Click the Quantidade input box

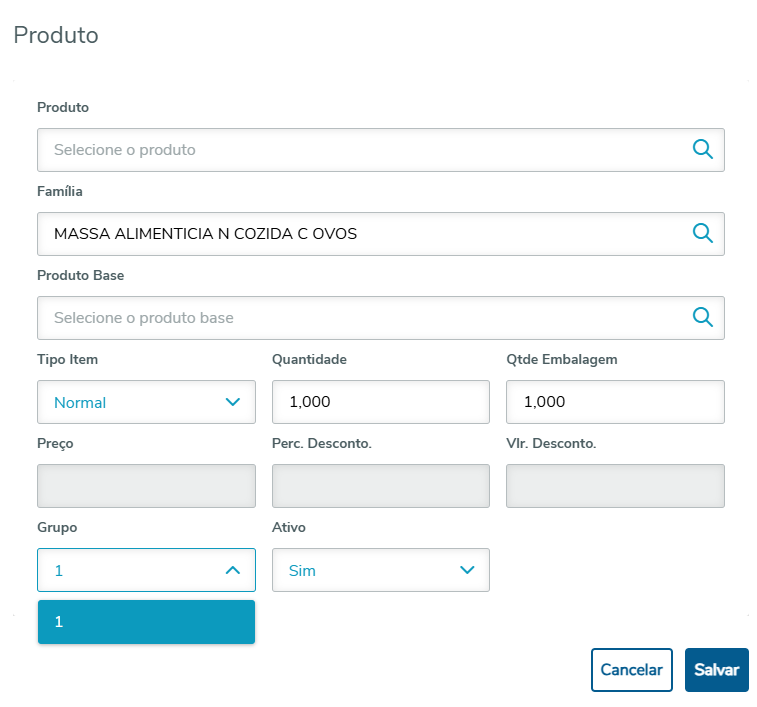tap(380, 402)
